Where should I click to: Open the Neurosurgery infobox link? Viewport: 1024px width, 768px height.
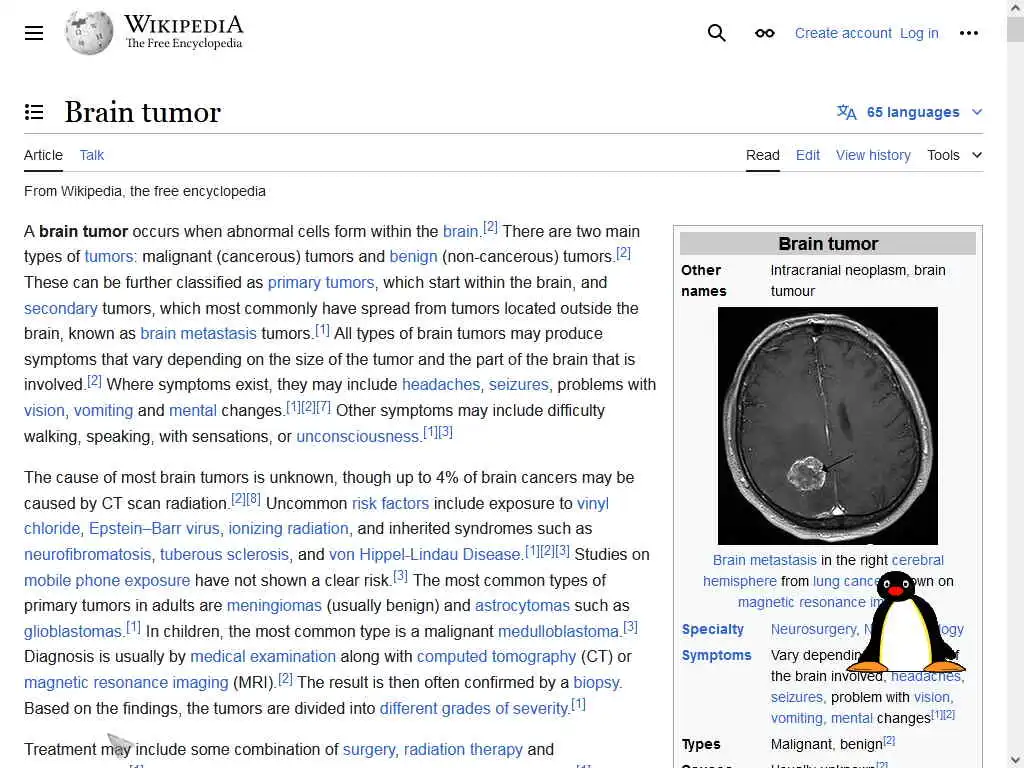[813, 630]
